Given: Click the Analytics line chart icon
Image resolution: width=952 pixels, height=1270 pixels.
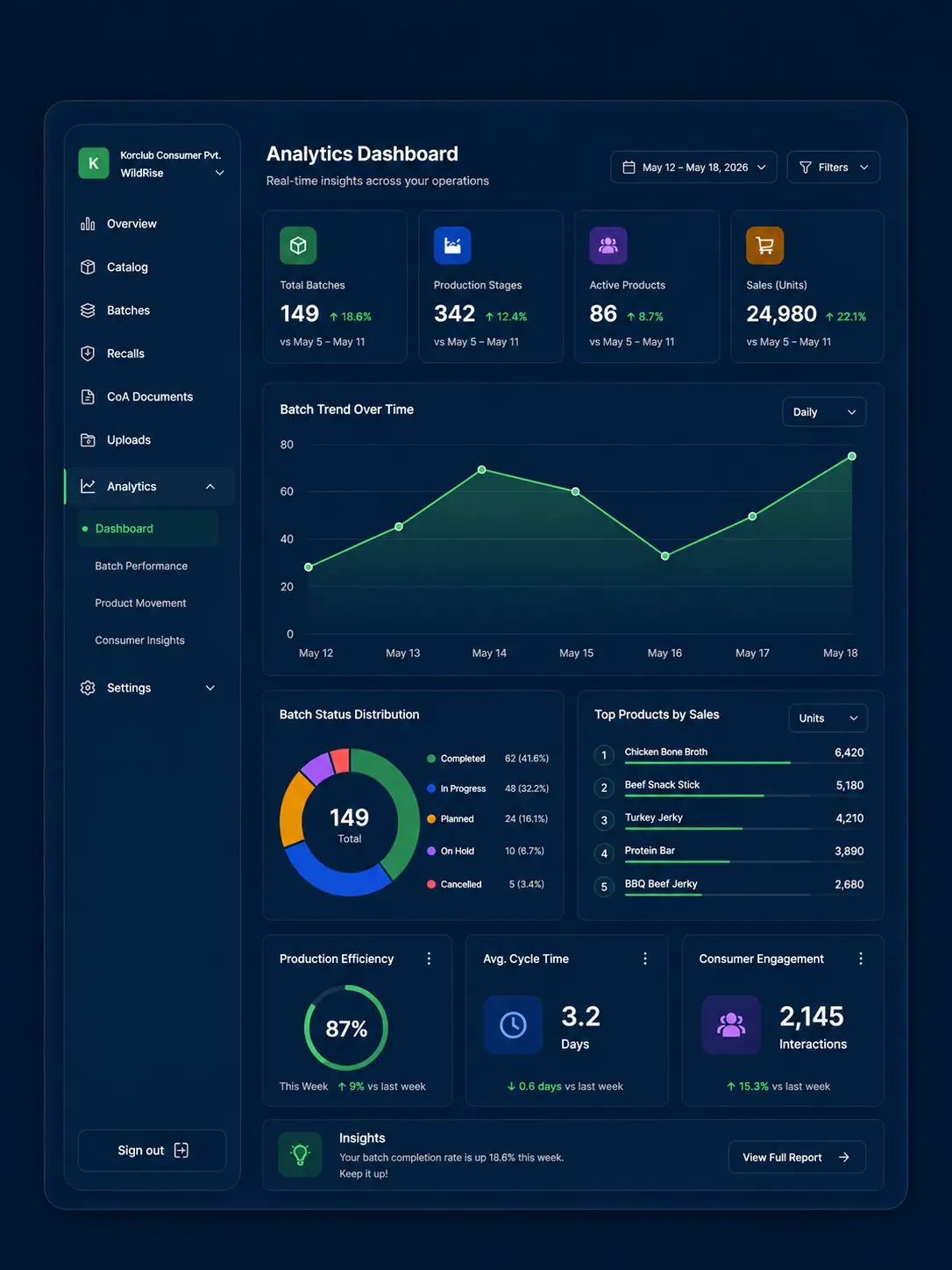Looking at the screenshot, I should tap(88, 486).
